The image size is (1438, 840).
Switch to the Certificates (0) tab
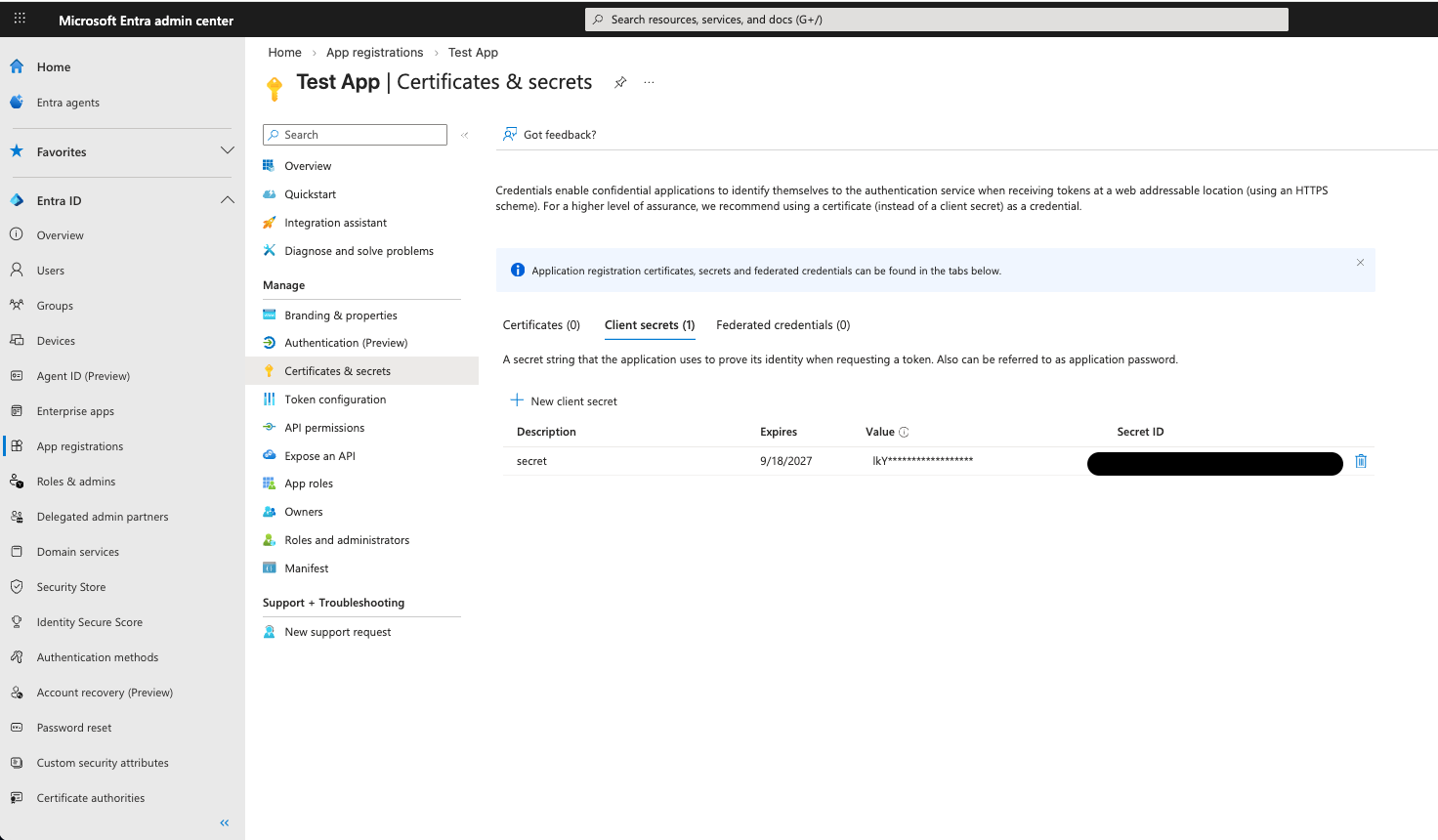(x=541, y=325)
